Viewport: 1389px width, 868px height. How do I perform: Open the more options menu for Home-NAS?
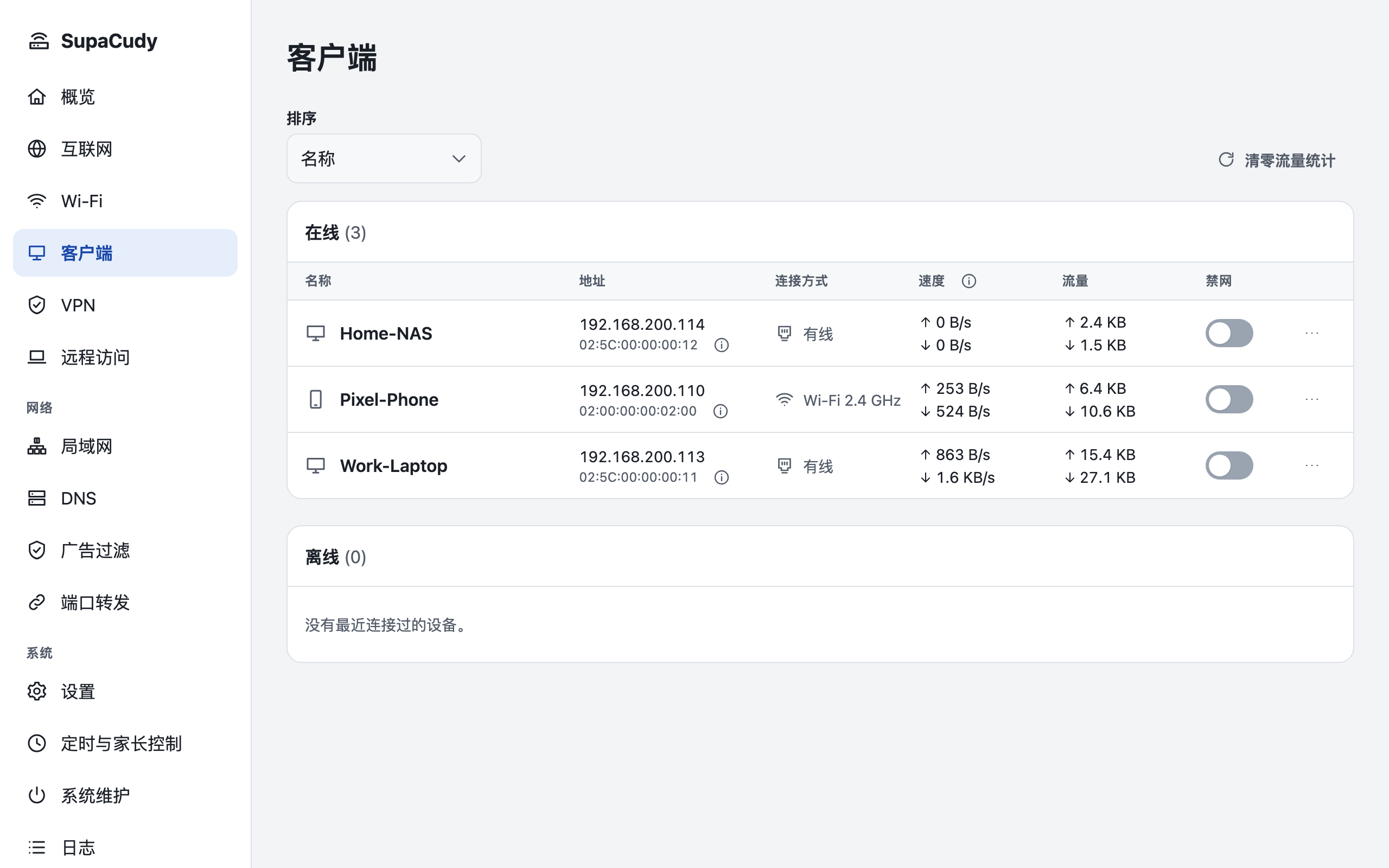[x=1312, y=333]
